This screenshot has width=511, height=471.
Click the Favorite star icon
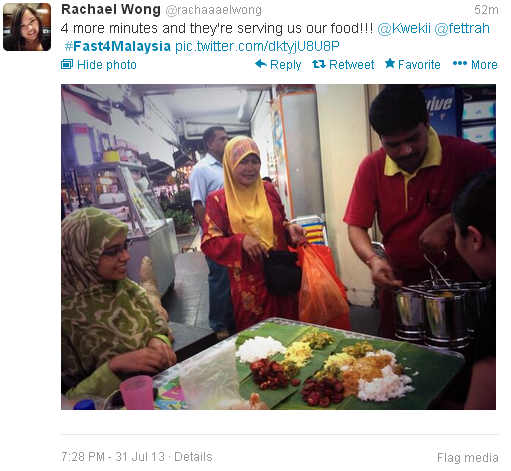click(390, 63)
